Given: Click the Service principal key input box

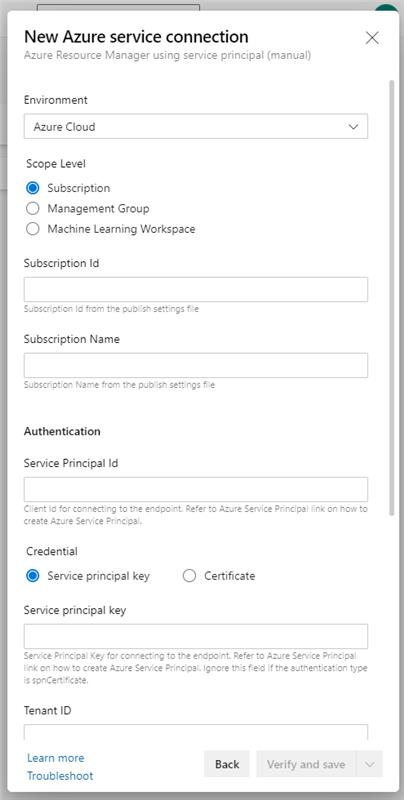Looking at the screenshot, I should click(x=196, y=636).
